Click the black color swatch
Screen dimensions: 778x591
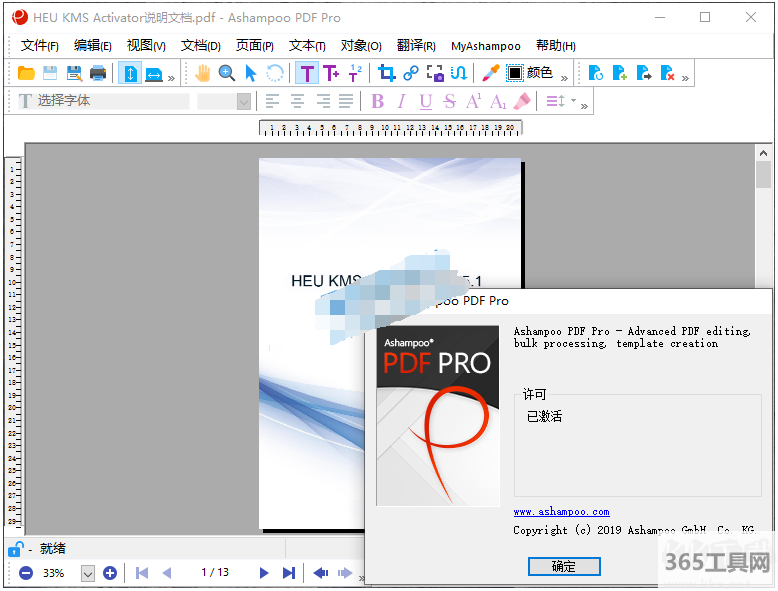pos(514,73)
